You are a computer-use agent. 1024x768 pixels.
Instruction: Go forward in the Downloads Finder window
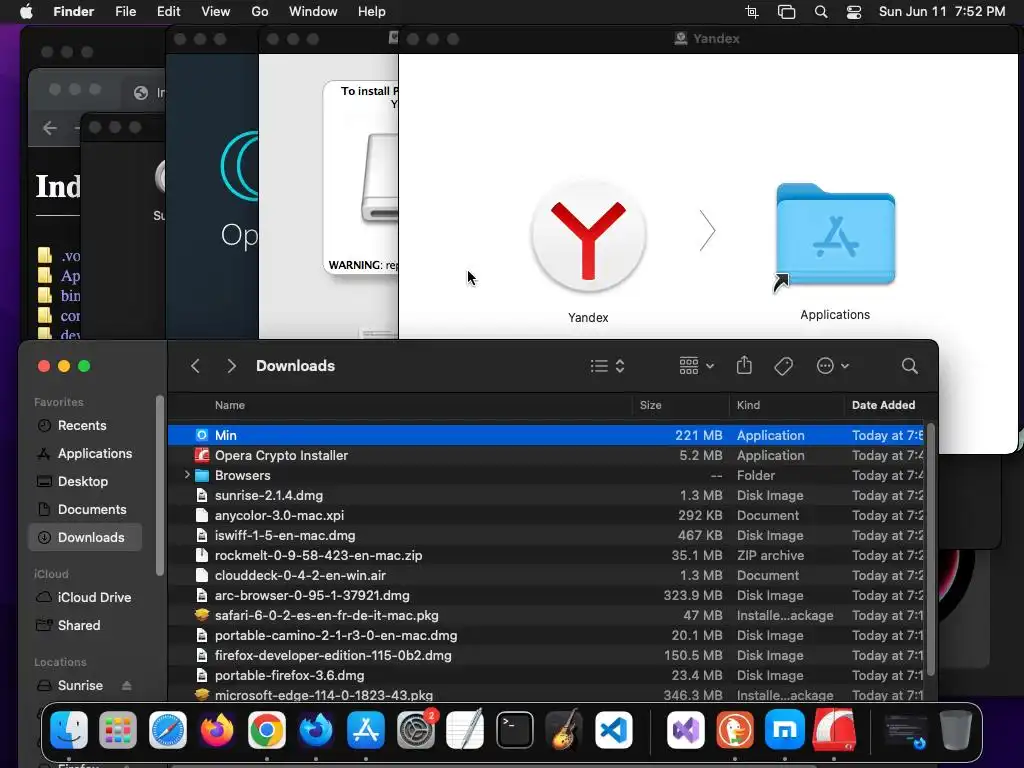coord(231,366)
